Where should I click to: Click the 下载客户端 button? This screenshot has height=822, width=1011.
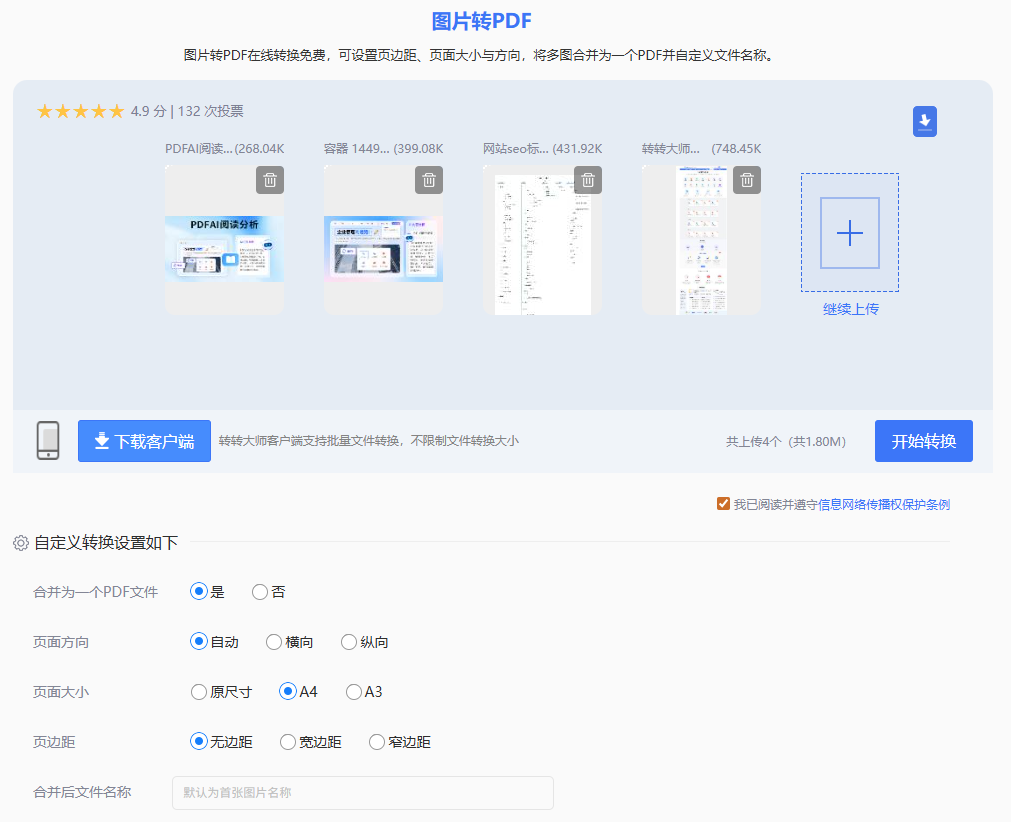click(144, 440)
